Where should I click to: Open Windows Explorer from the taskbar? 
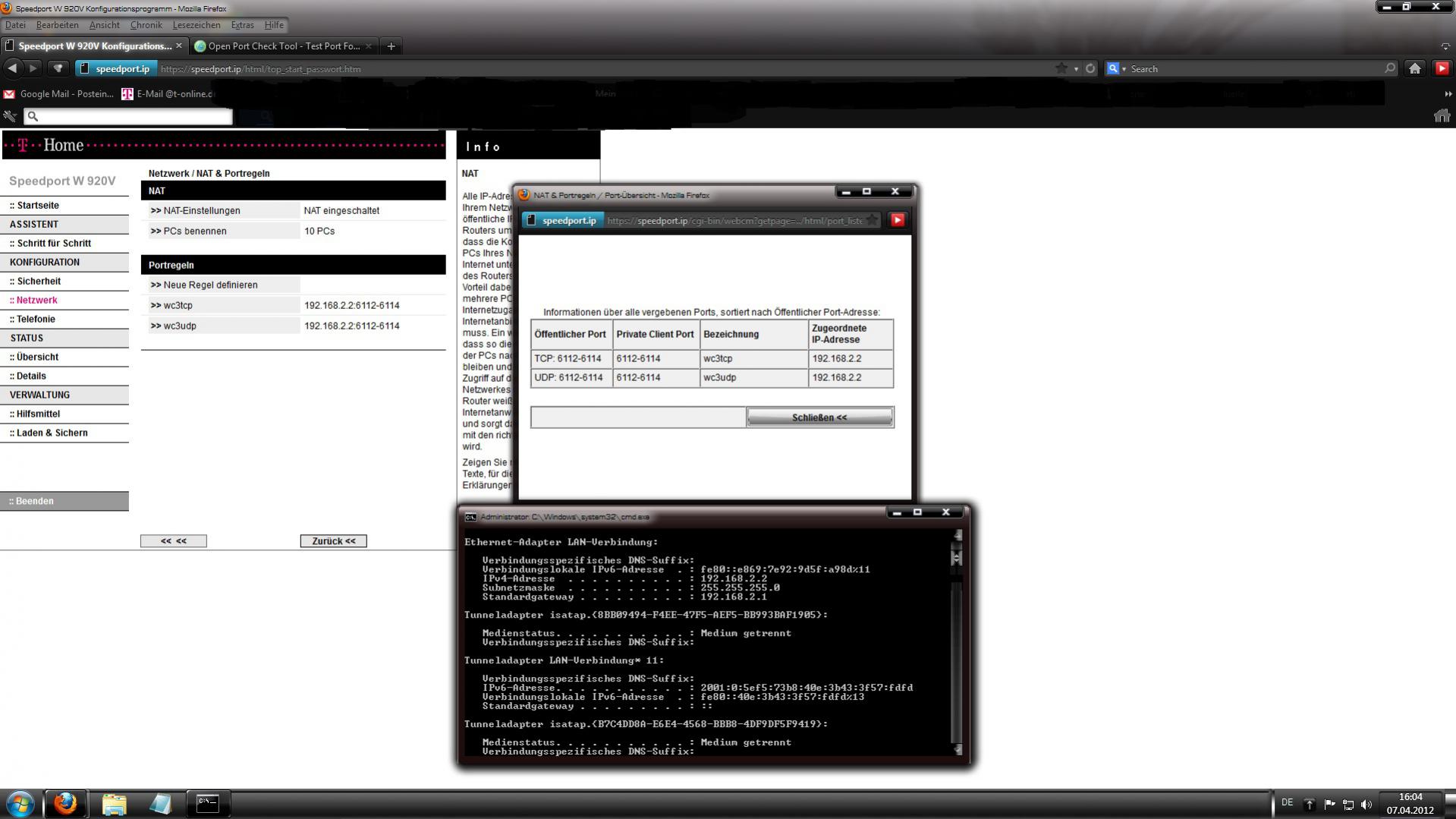(x=114, y=804)
